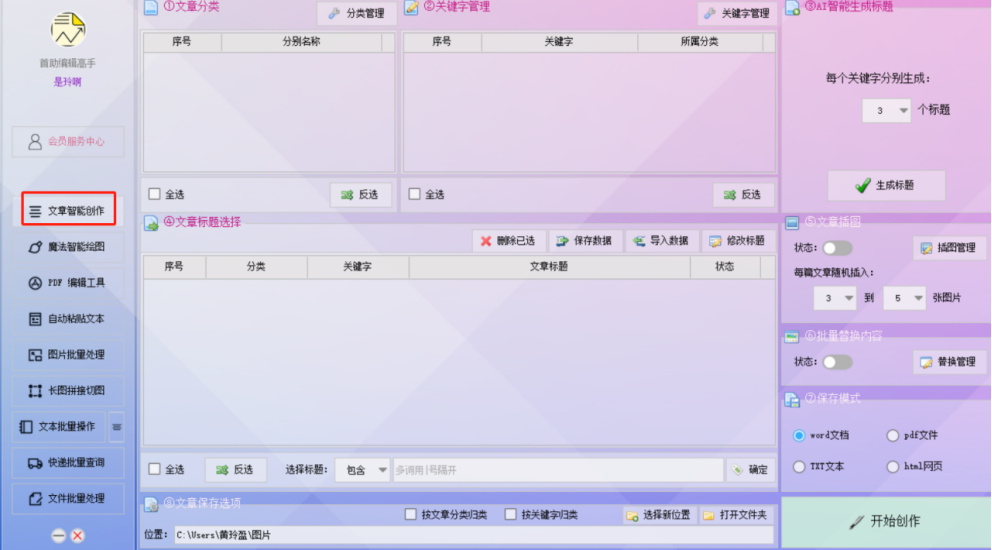The image size is (992, 550).
Task: Open 替换管理
Action: pos(948,362)
